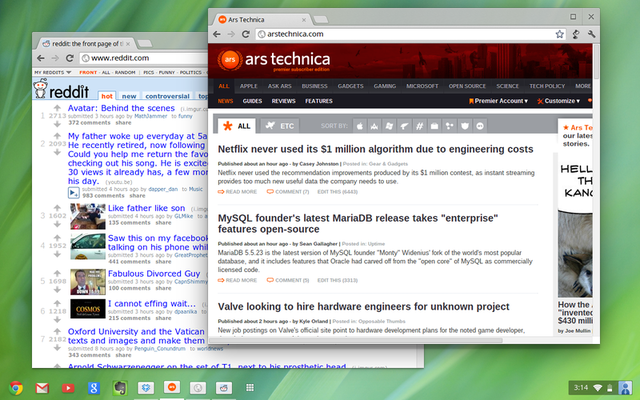Open the user avatar in tray
Viewport: 640px width, 400px height.
click(625, 388)
